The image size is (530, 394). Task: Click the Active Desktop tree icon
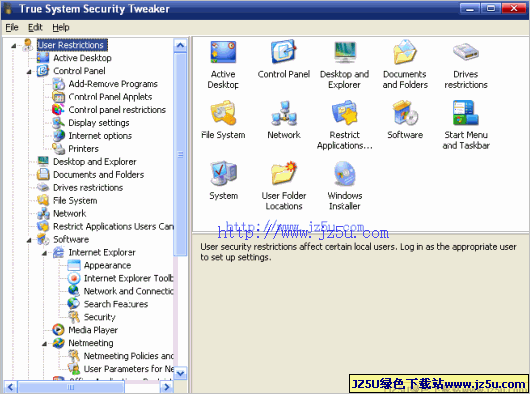point(43,58)
